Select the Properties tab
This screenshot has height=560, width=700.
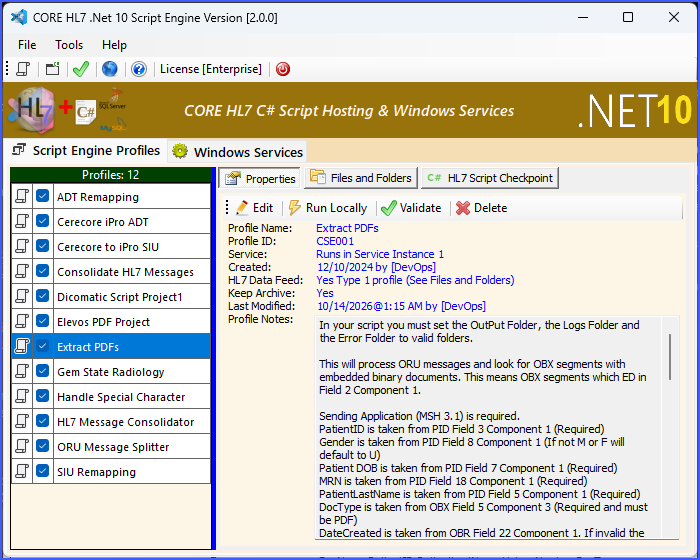pyautogui.click(x=260, y=179)
